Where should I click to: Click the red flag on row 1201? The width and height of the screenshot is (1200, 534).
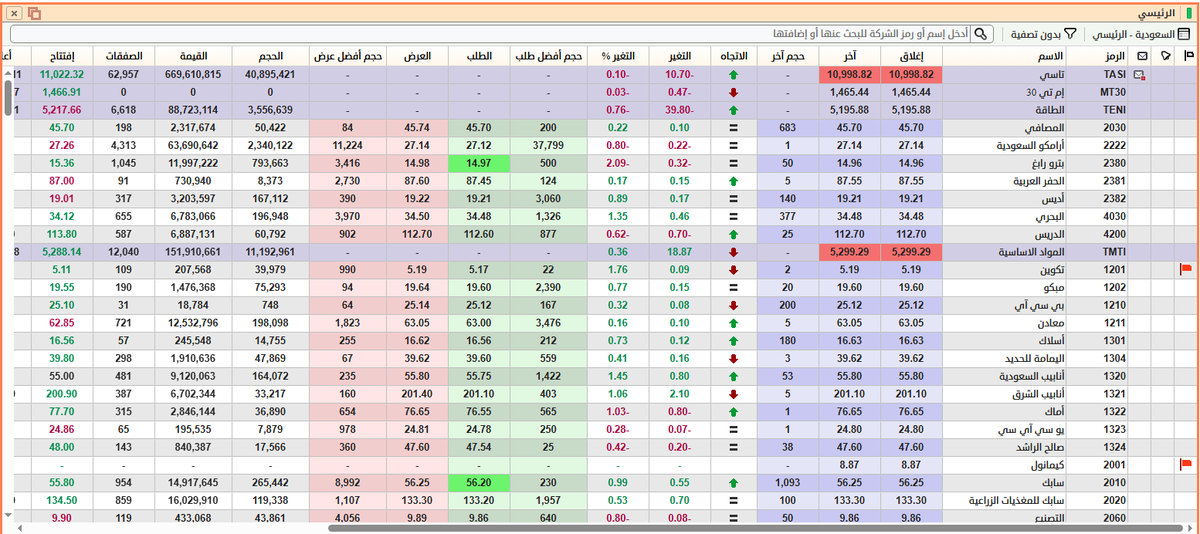(x=1187, y=269)
